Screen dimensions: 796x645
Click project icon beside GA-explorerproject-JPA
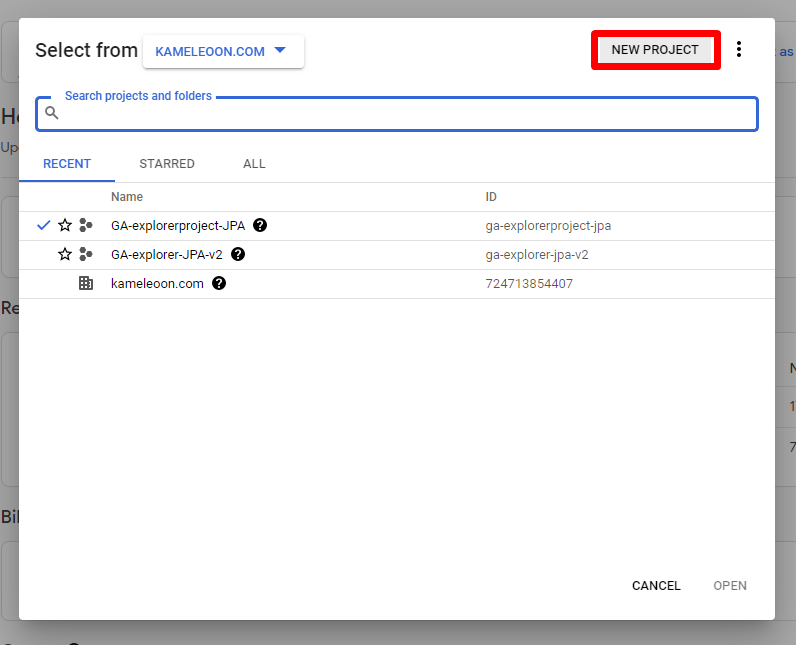click(x=86, y=225)
